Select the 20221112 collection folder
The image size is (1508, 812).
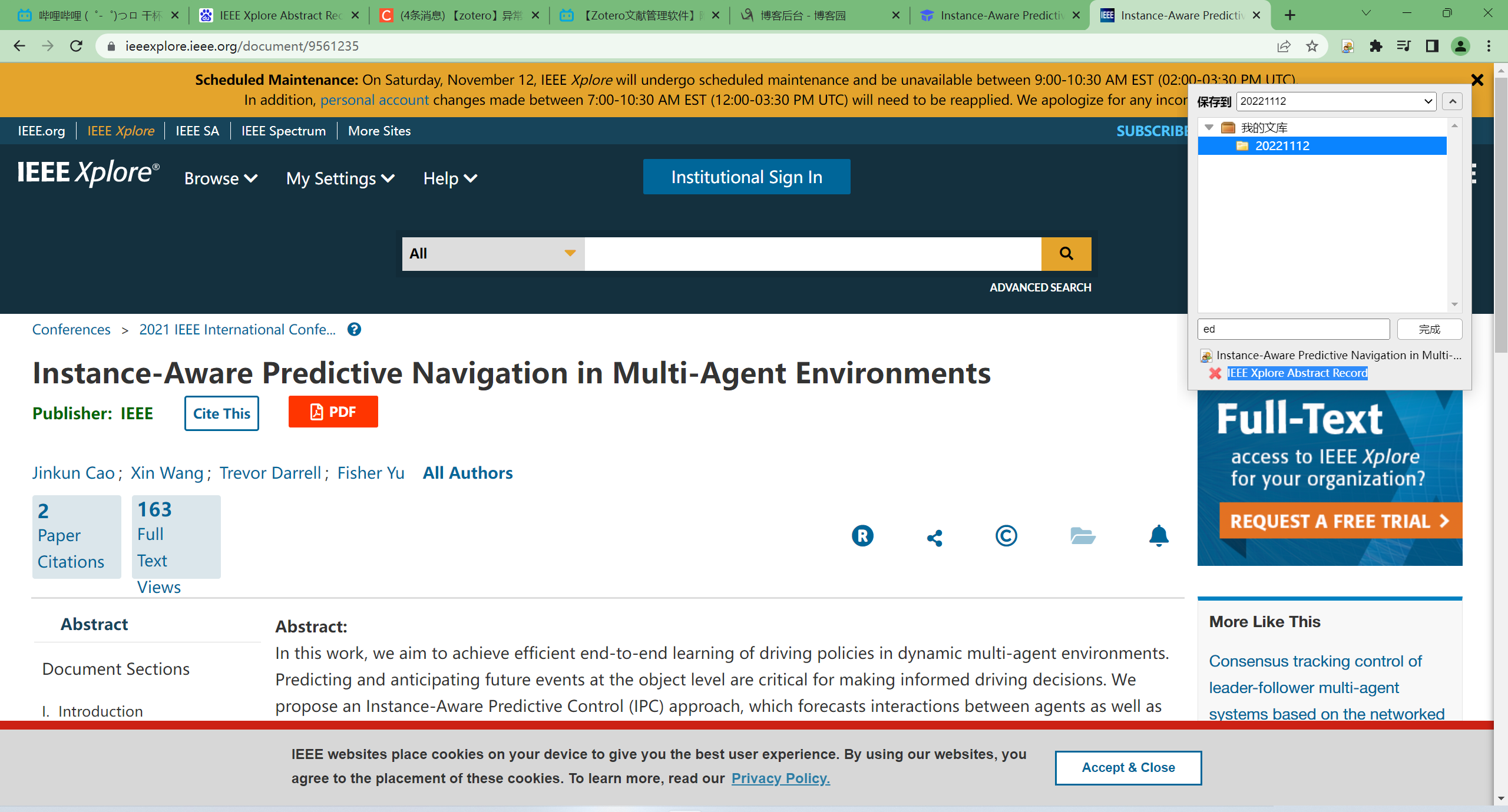point(1282,146)
